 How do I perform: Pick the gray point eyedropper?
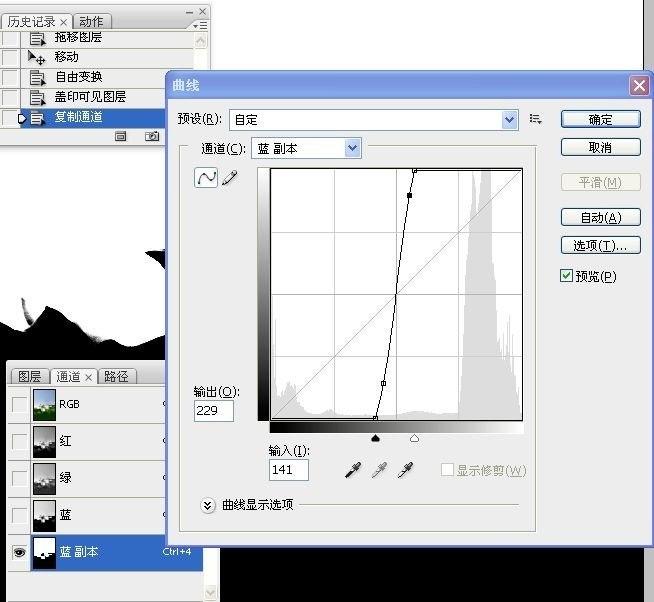point(379,470)
